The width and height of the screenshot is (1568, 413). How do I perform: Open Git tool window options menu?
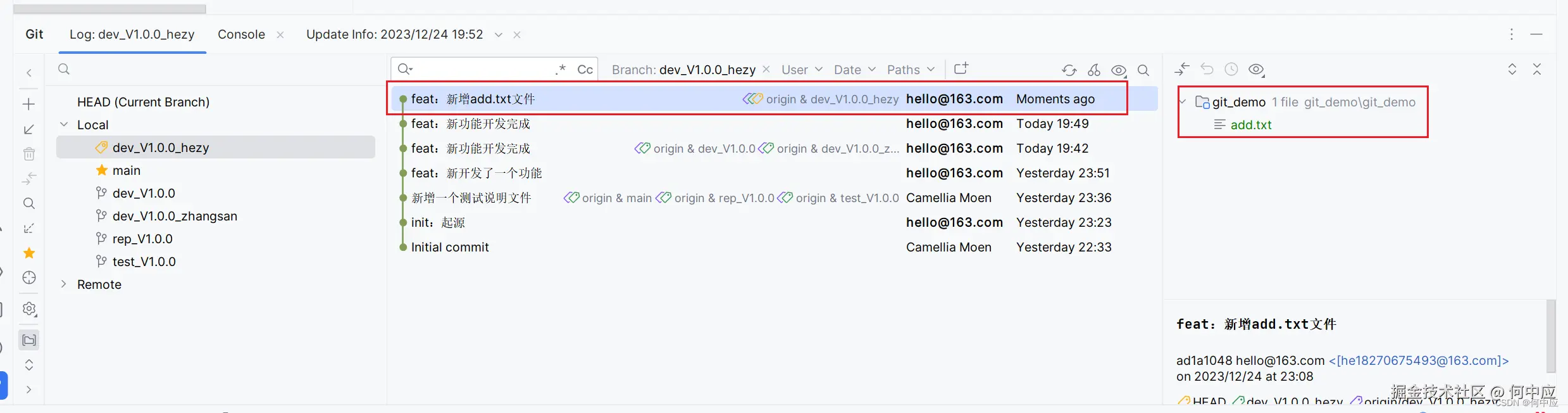click(x=1512, y=34)
